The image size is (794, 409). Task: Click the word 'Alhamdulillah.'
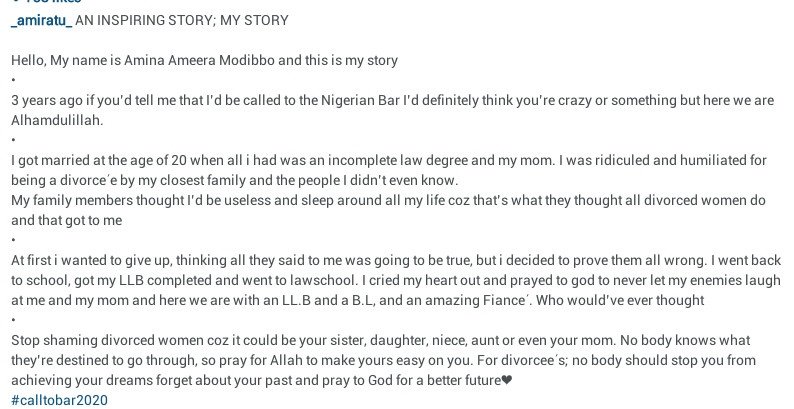click(57, 120)
